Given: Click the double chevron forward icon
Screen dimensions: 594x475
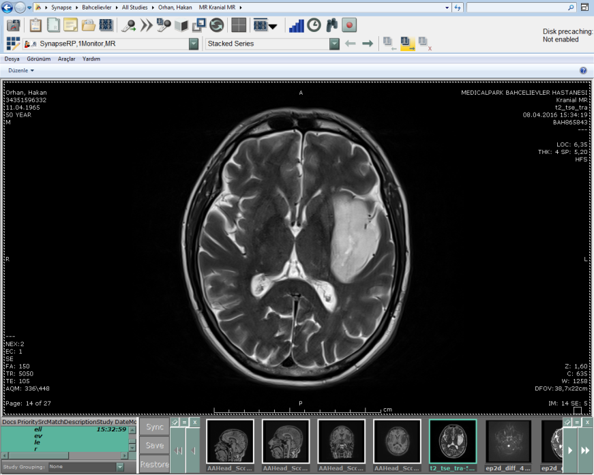Looking at the screenshot, I should point(146,25).
